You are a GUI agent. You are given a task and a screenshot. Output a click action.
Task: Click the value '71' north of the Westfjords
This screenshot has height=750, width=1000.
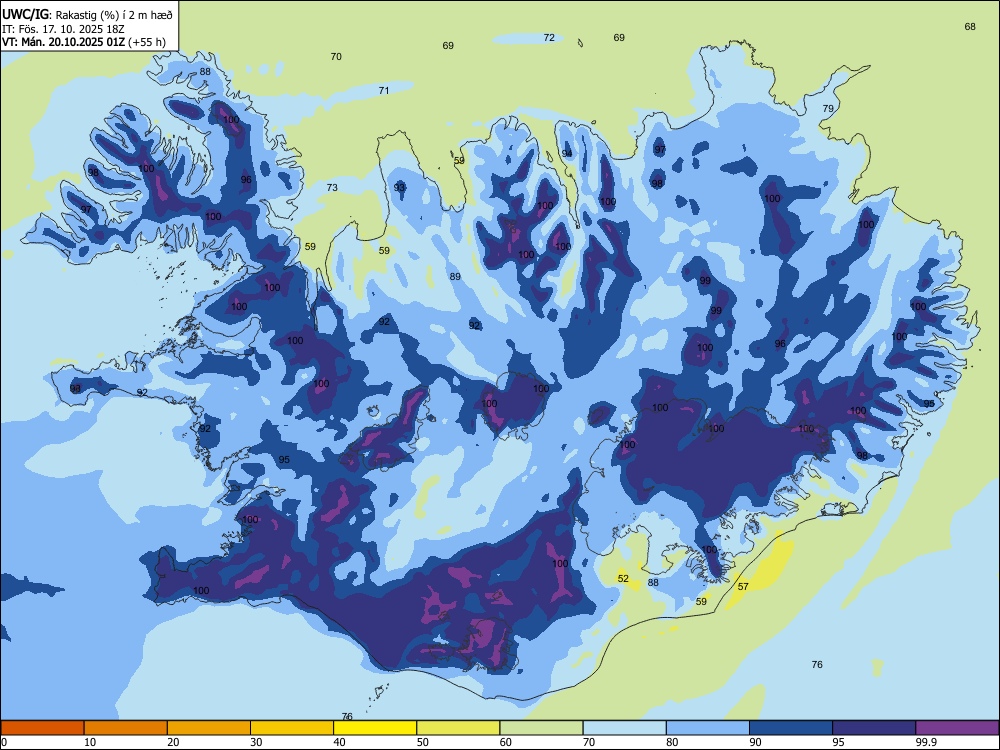[x=384, y=91]
